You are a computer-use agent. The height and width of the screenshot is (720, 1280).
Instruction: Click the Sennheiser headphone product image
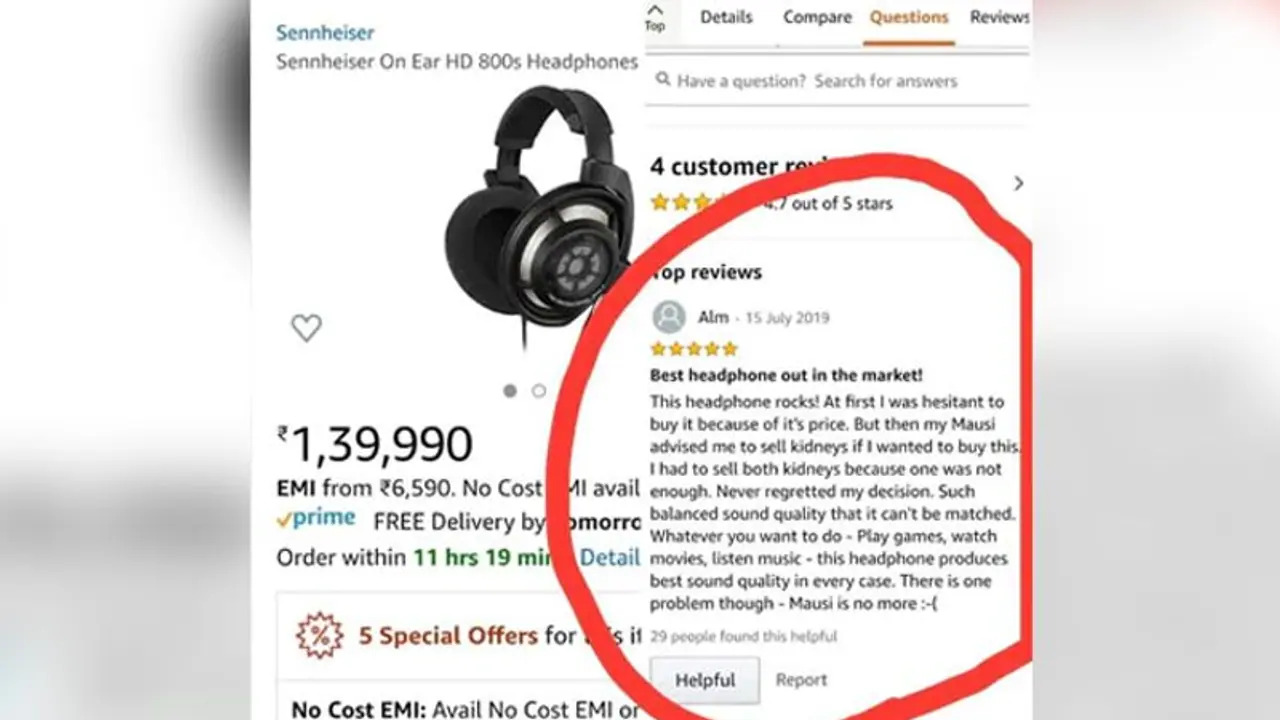(x=540, y=215)
